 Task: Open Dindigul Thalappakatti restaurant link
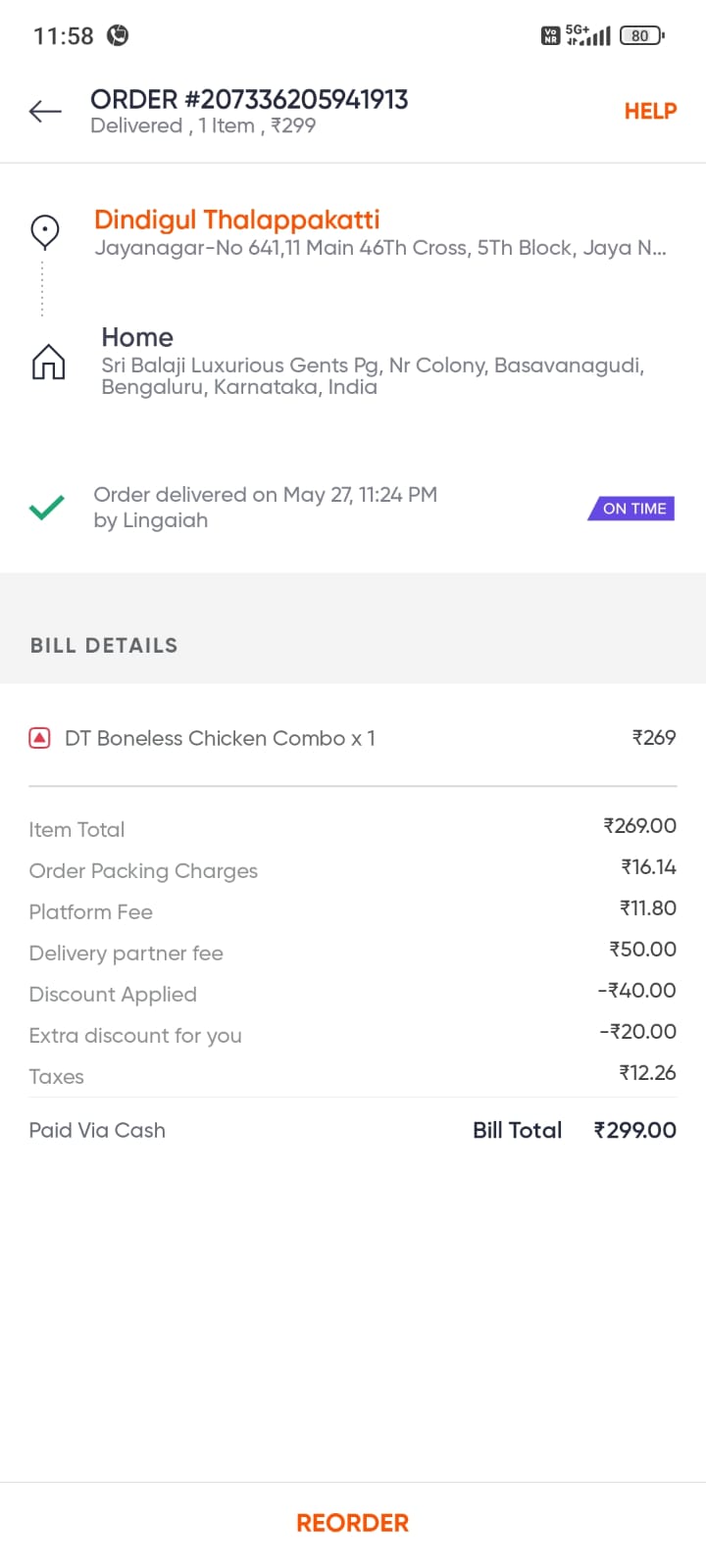[236, 220]
